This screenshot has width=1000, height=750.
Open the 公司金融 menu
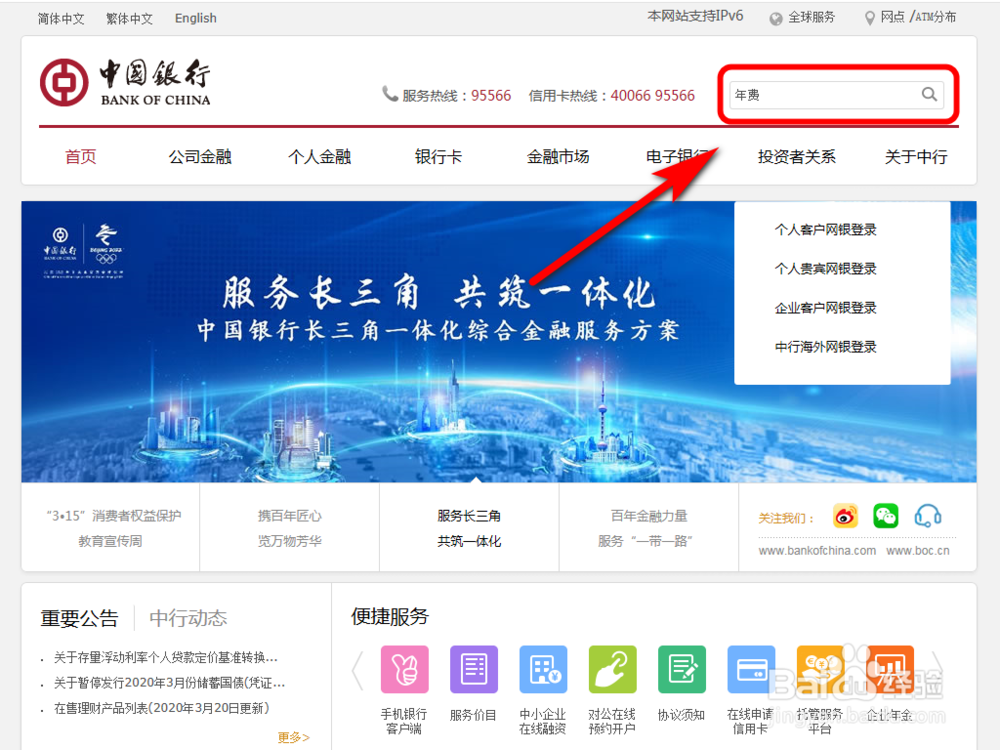click(x=200, y=156)
